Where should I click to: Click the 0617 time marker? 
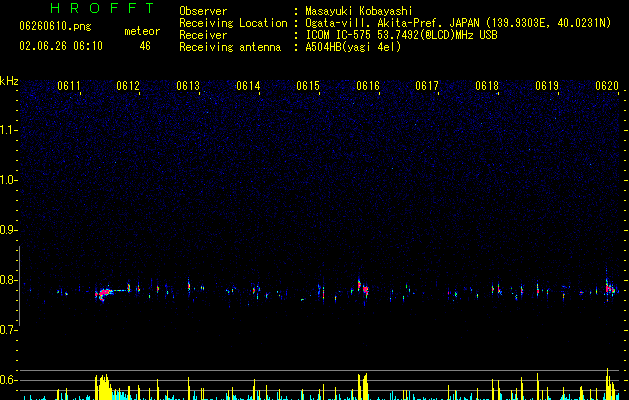point(427,86)
